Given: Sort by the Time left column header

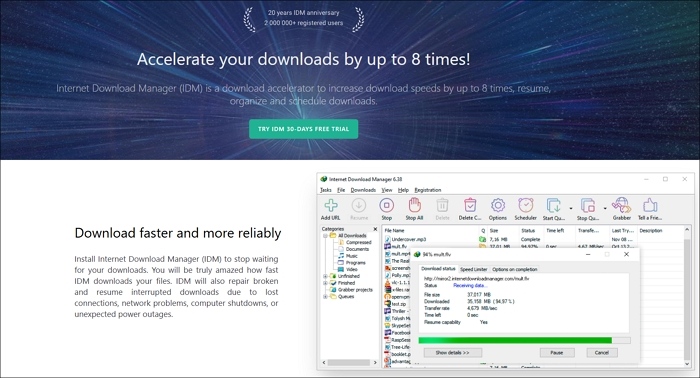Looking at the screenshot, I should tap(555, 230).
